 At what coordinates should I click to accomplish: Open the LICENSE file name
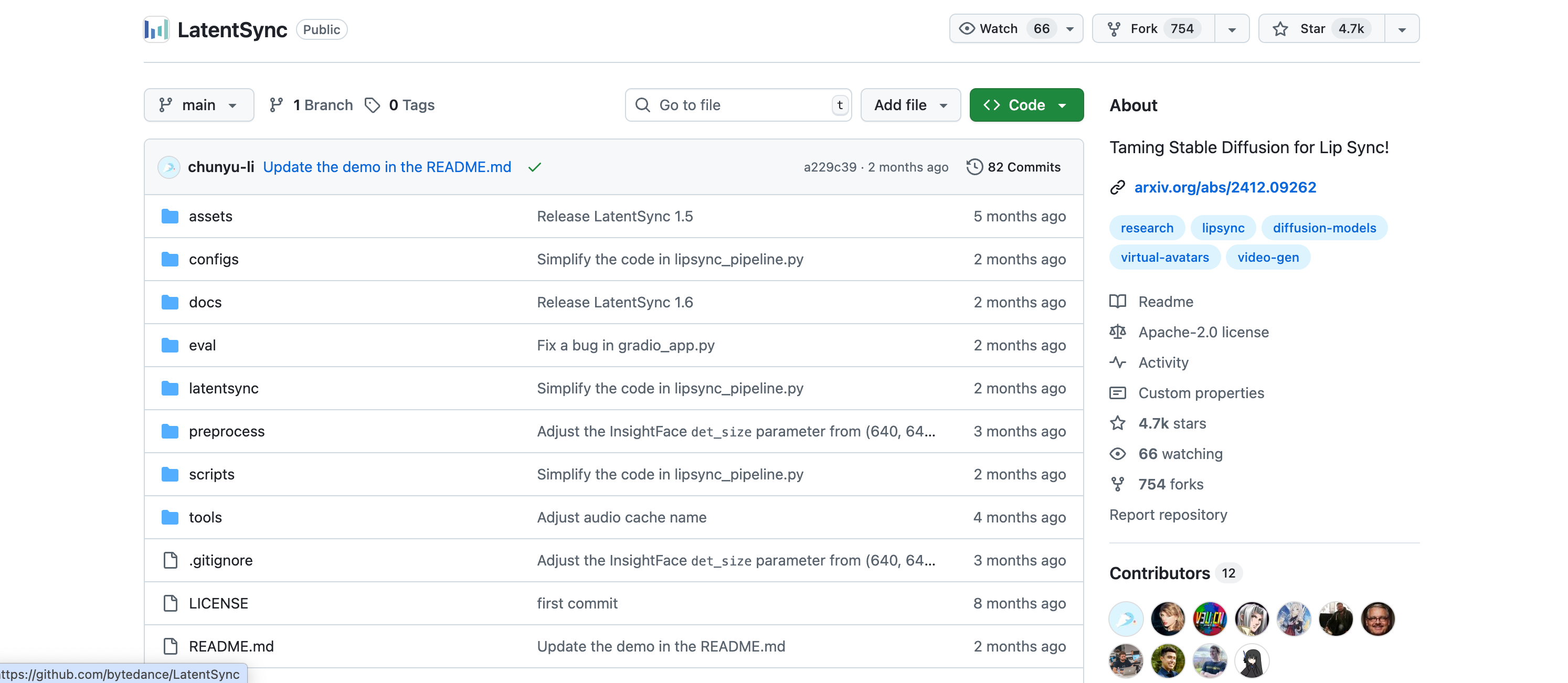[x=218, y=603]
